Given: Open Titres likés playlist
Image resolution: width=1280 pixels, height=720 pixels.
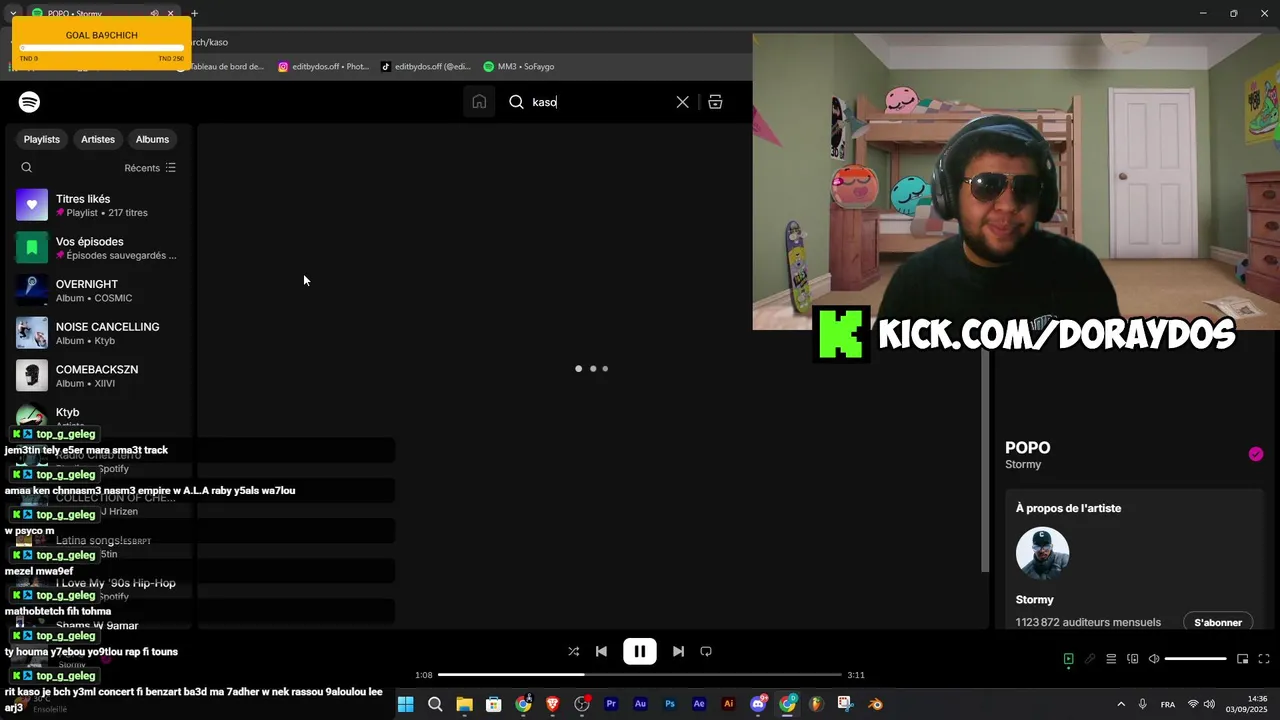Looking at the screenshot, I should pos(100,205).
